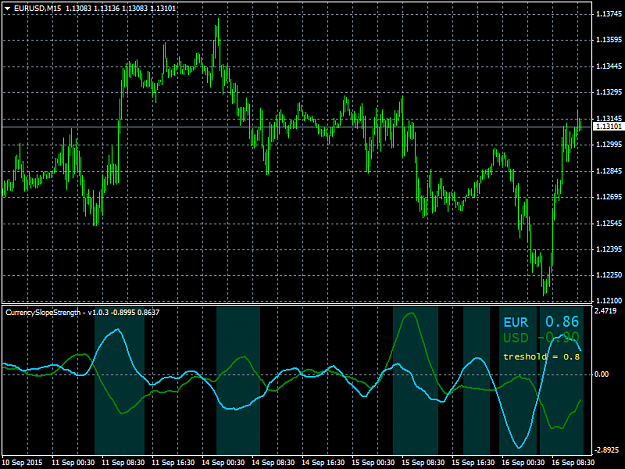The height and width of the screenshot is (469, 625).
Task: Click the 10 Sep 2015 time label
Action: 22,463
